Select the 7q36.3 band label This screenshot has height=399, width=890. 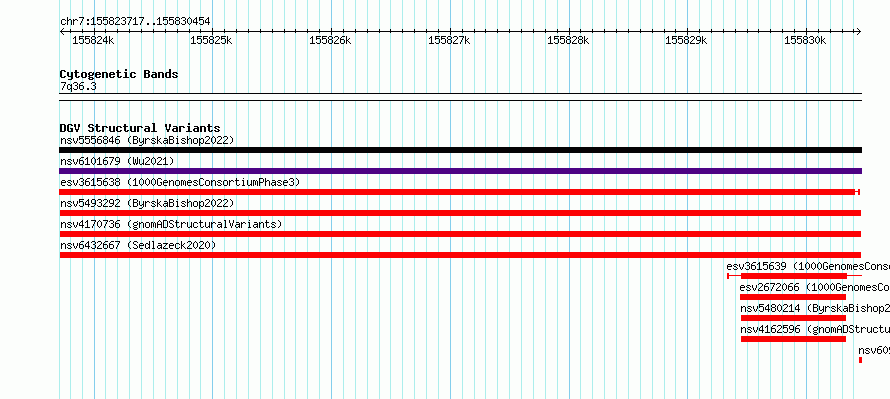coord(78,87)
